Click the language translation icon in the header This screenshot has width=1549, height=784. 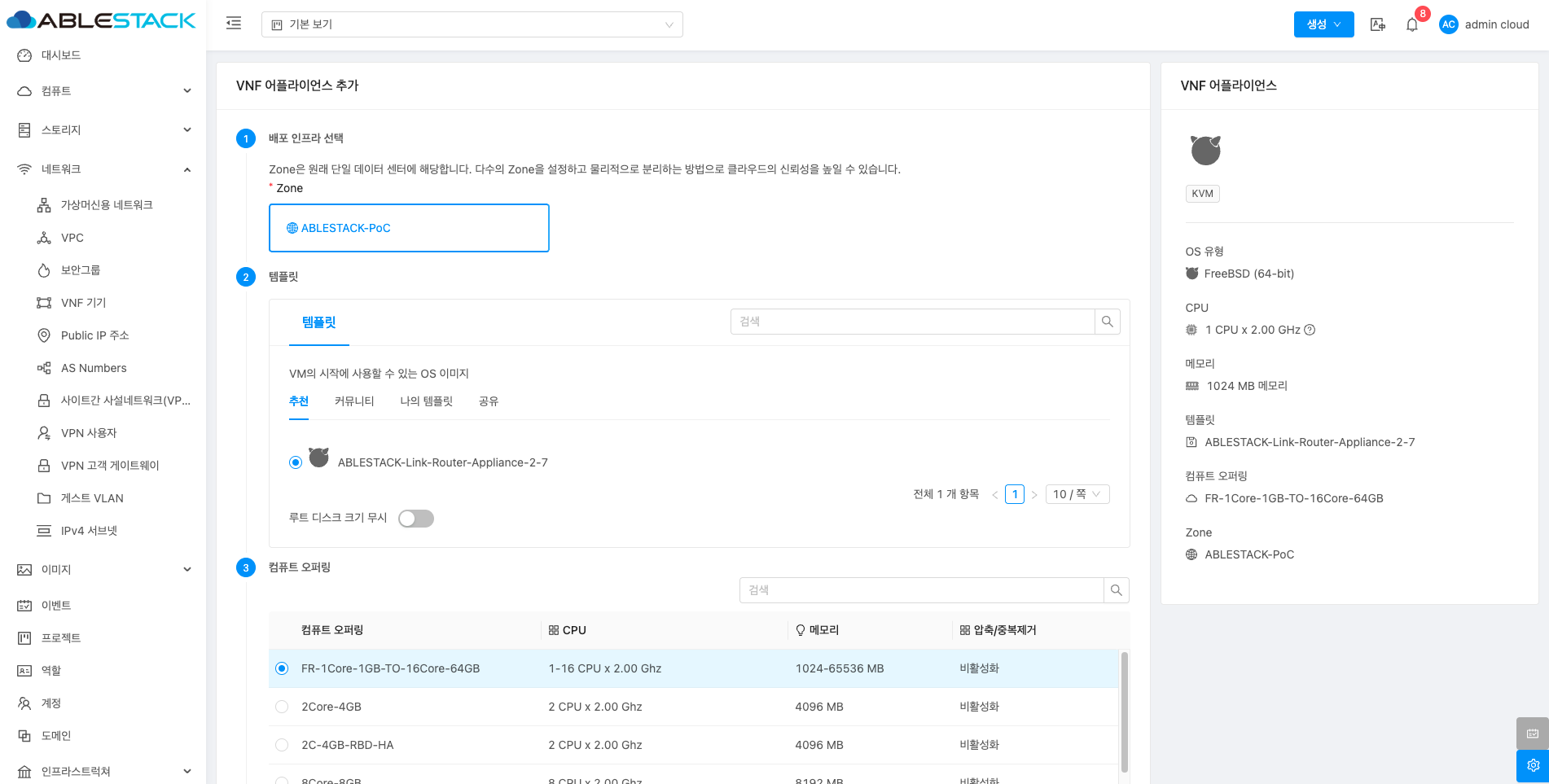point(1378,24)
